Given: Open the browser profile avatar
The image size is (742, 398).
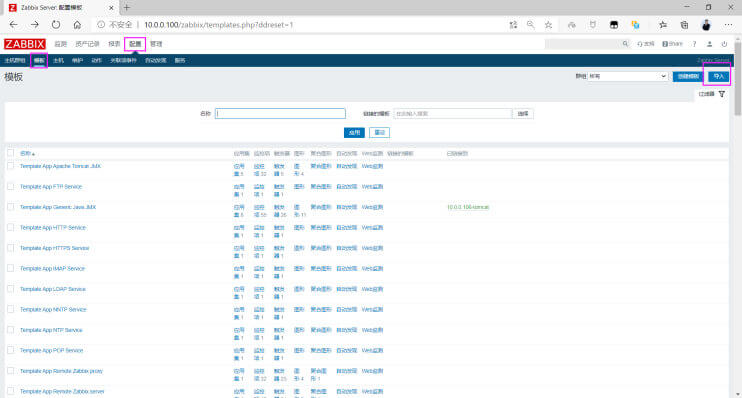Looking at the screenshot, I should point(706,25).
